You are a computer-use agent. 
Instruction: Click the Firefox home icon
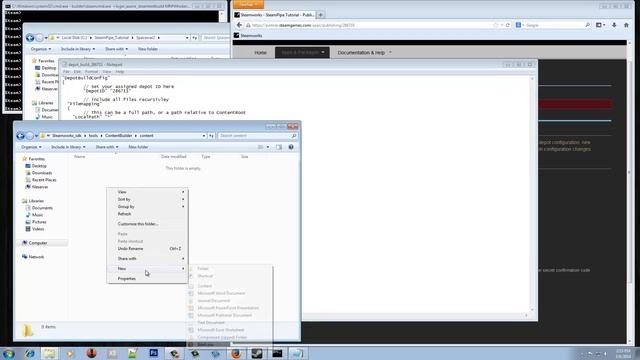(626, 25)
